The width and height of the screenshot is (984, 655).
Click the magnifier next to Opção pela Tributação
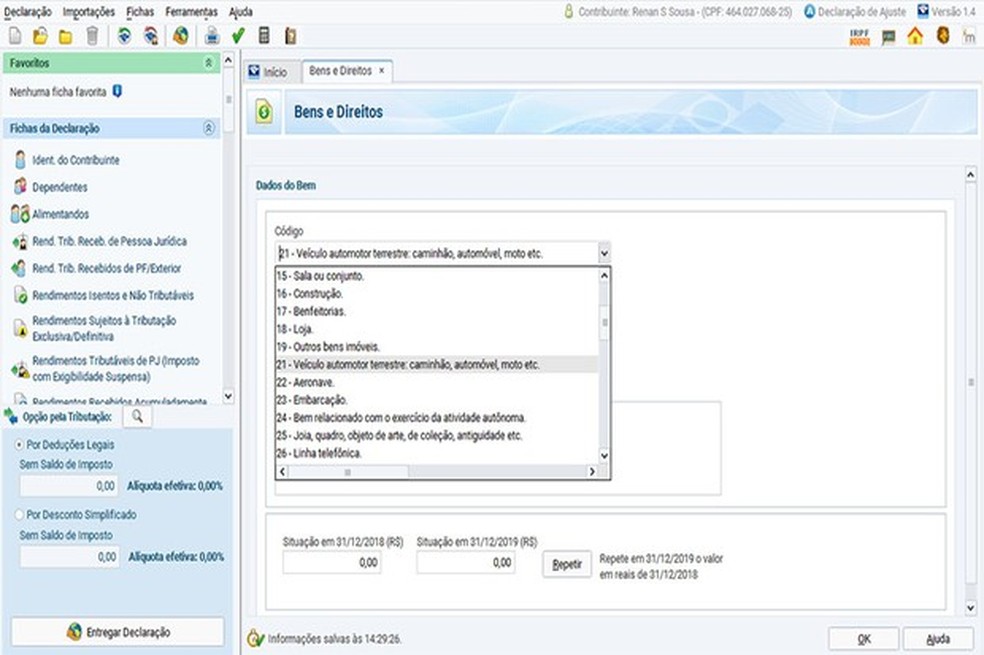(137, 417)
